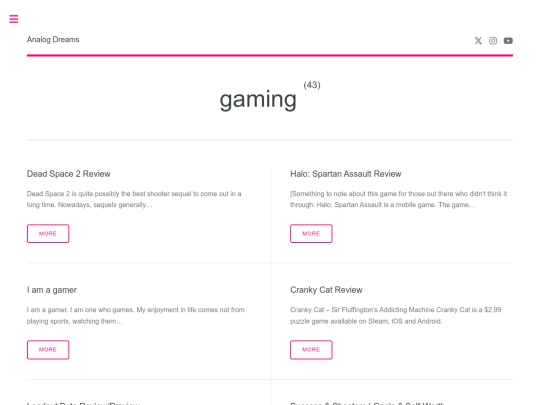Click the Dead Space 2 excerpt text
540x405 pixels.
(x=134, y=199)
